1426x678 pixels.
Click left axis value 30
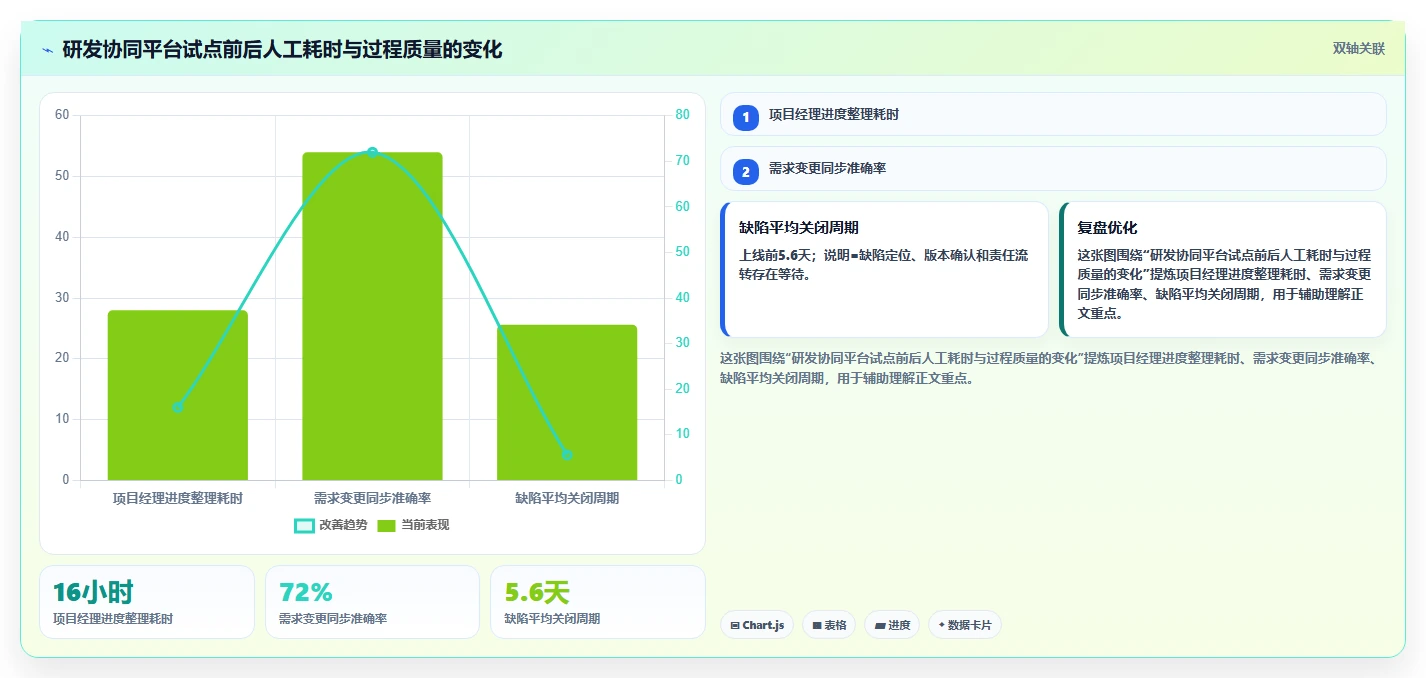(62, 297)
